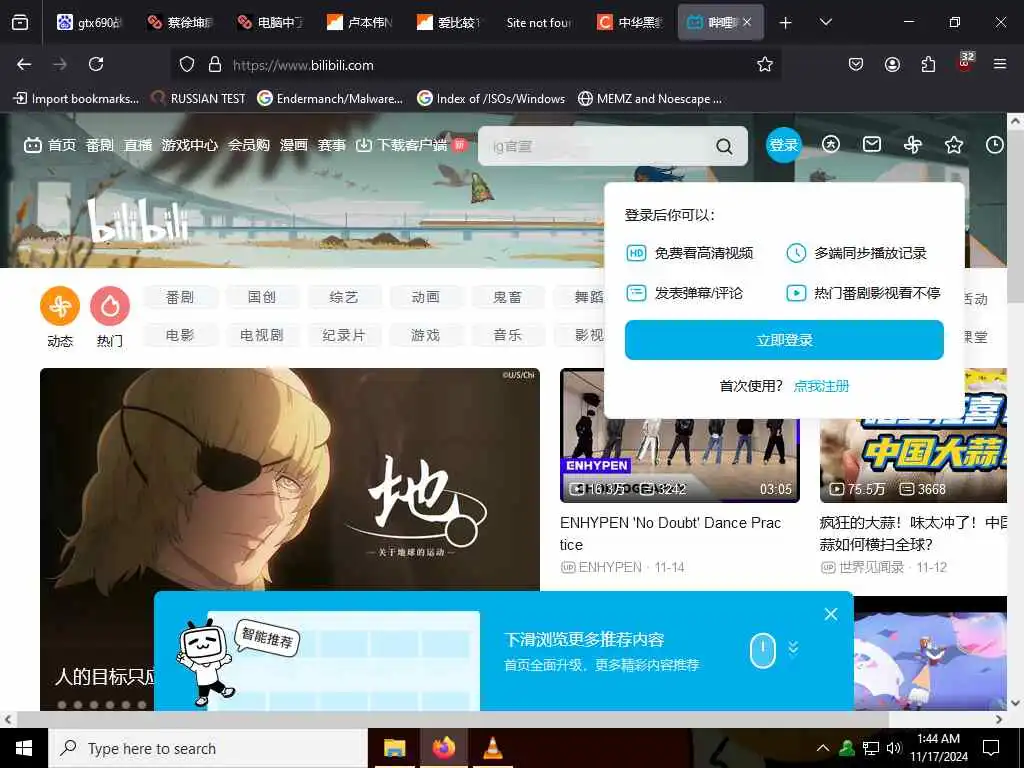Show hidden system tray icons chevron
This screenshot has width=1024, height=768.
point(823,748)
